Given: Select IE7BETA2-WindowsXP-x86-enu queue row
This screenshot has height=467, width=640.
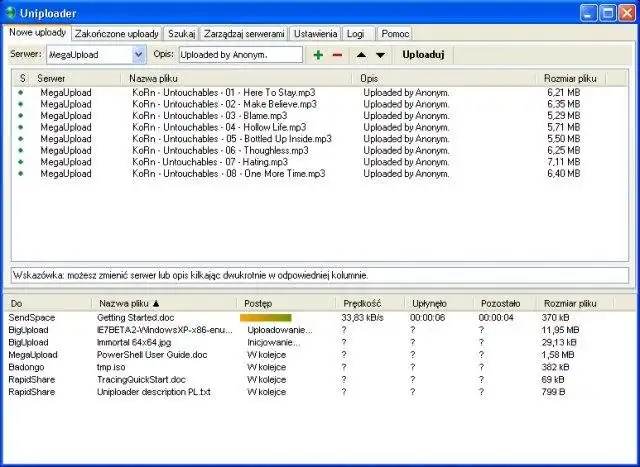Looking at the screenshot, I should (x=164, y=330).
